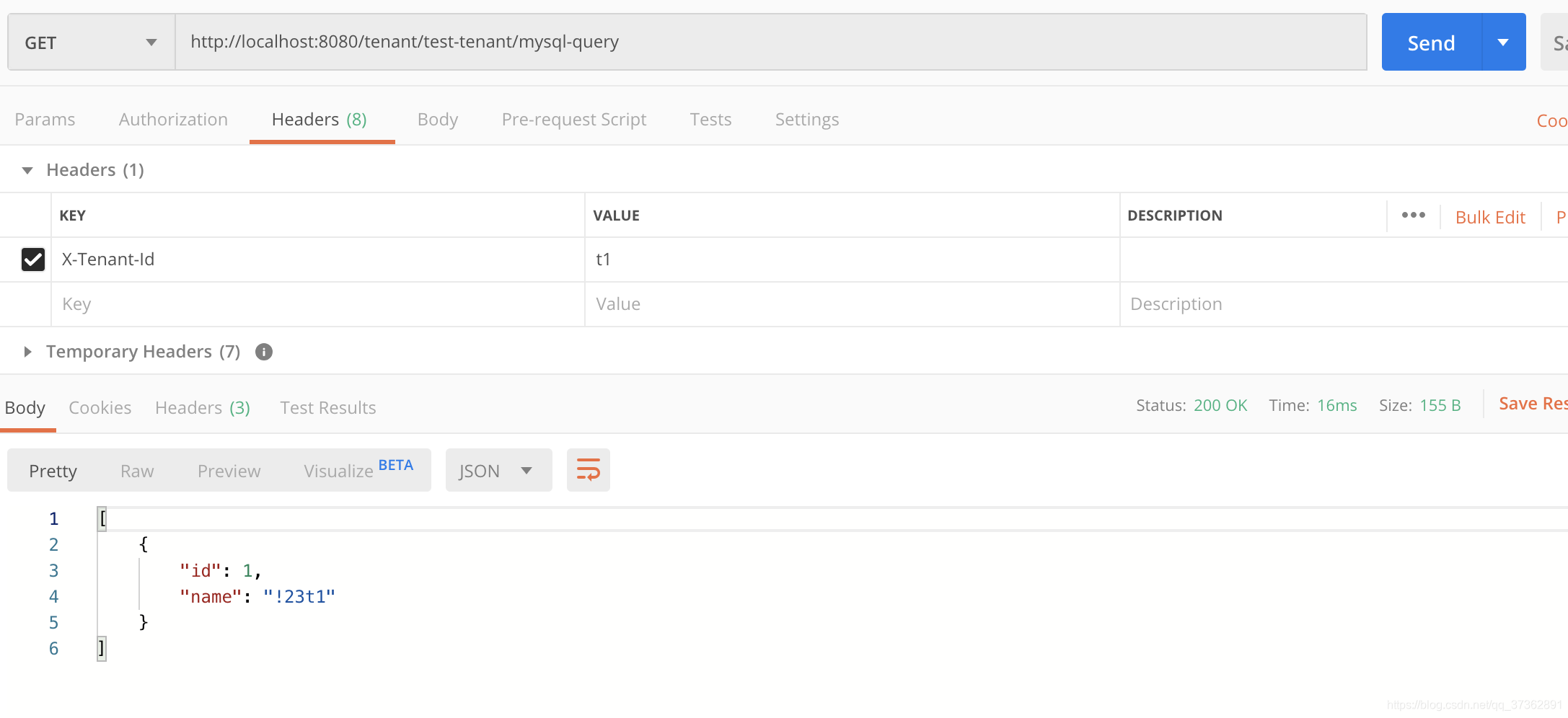Collapse the Headers (1) section
This screenshot has height=718, width=1568.
click(27, 170)
